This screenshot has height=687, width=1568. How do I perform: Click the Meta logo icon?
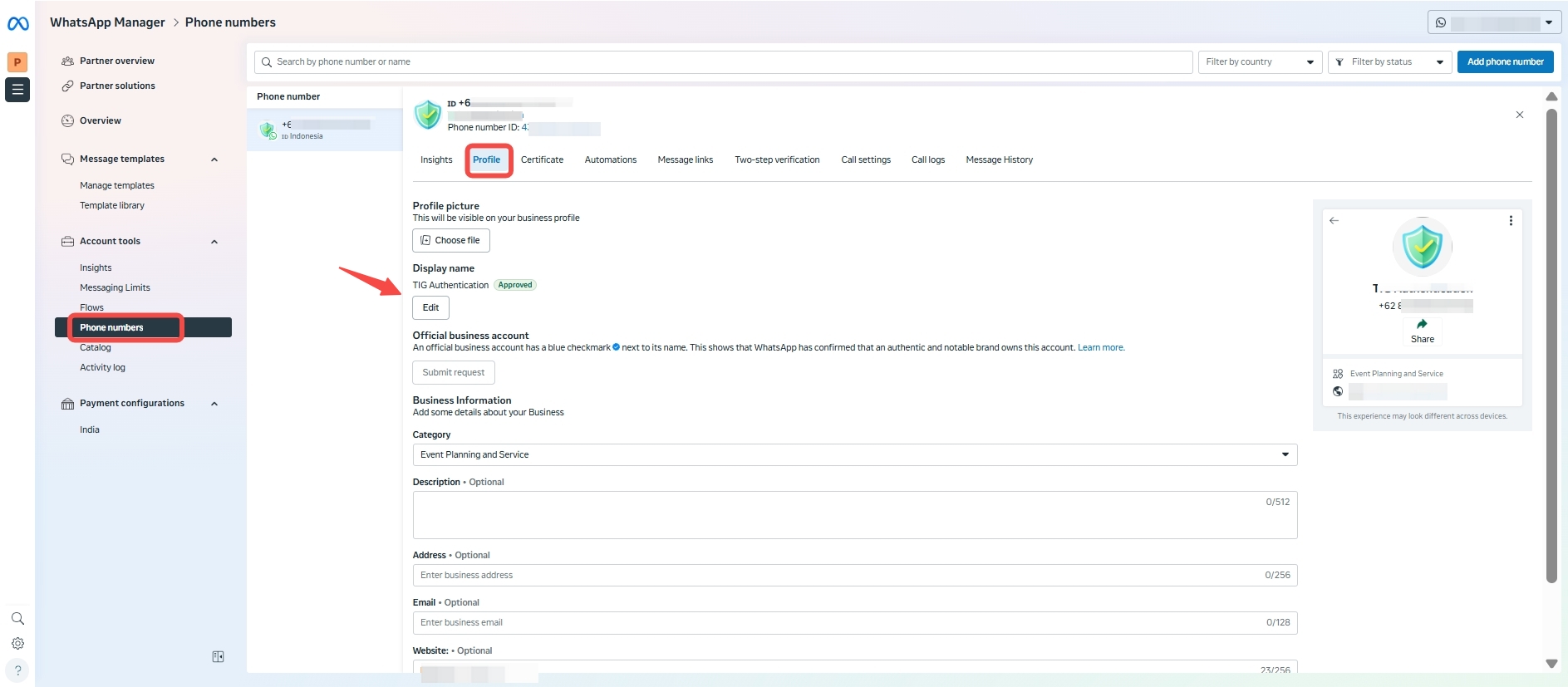pos(17,23)
